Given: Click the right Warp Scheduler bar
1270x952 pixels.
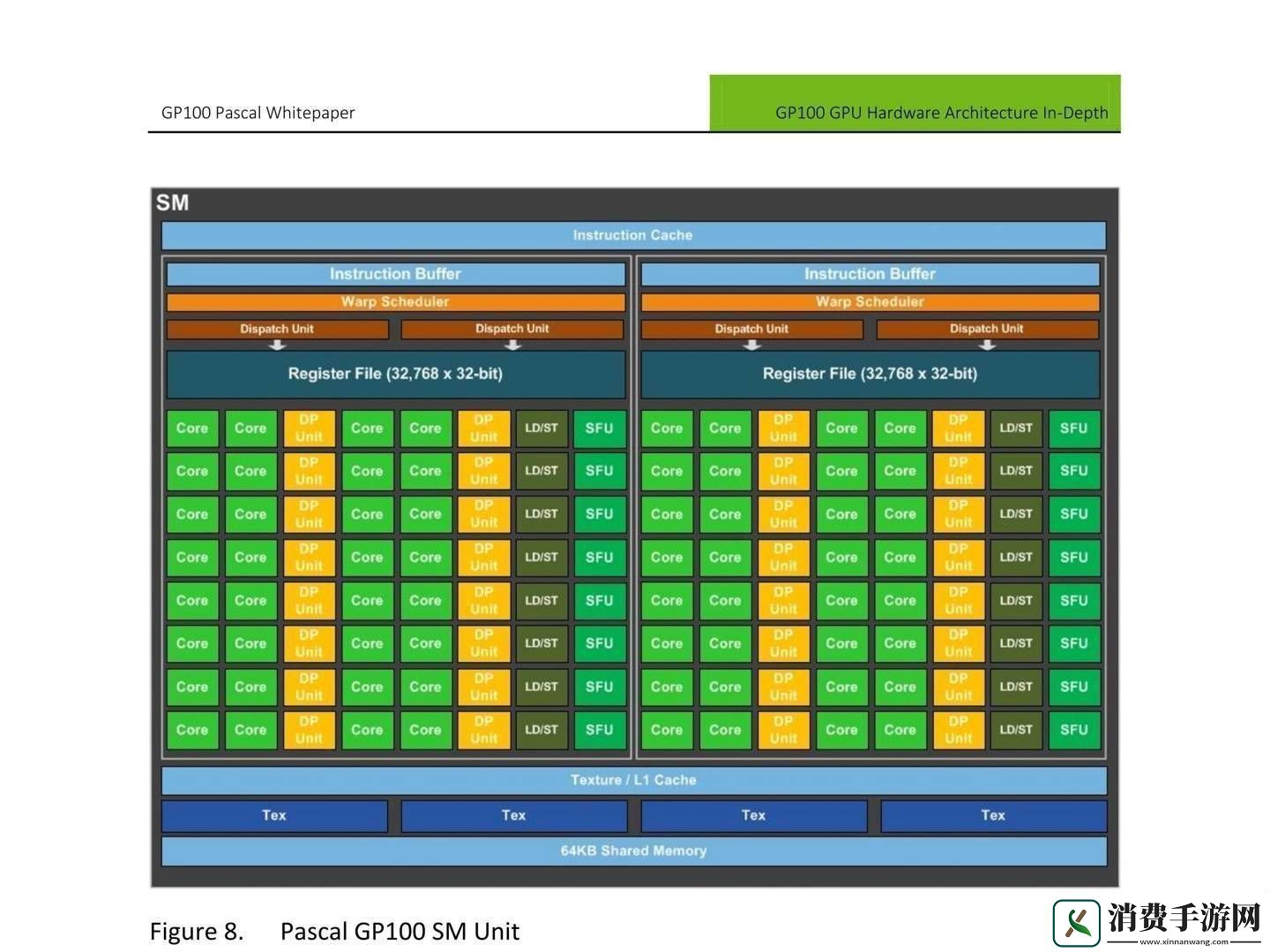Looking at the screenshot, I should point(870,302).
